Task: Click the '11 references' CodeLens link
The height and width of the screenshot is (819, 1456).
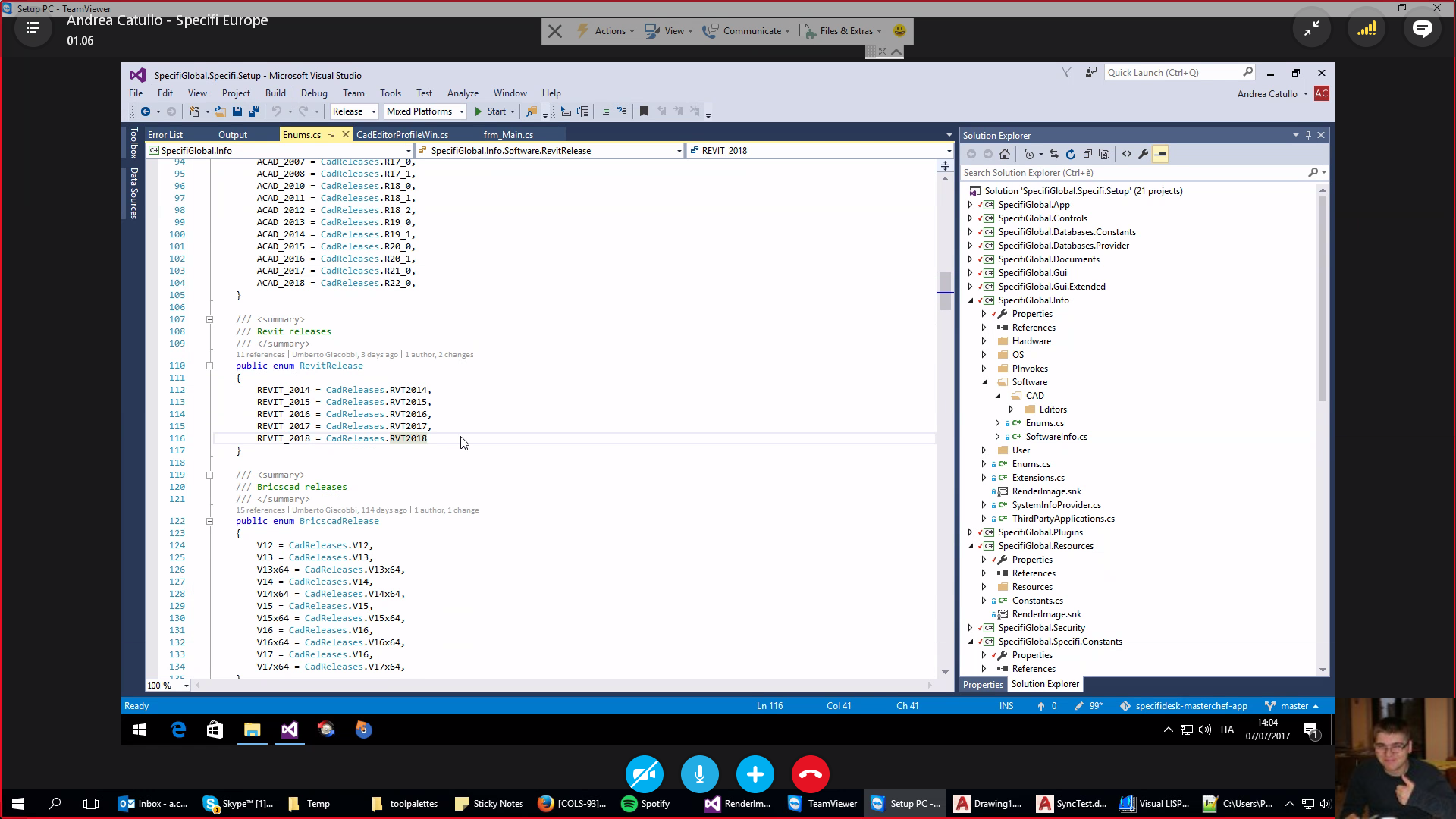Action: point(260,355)
